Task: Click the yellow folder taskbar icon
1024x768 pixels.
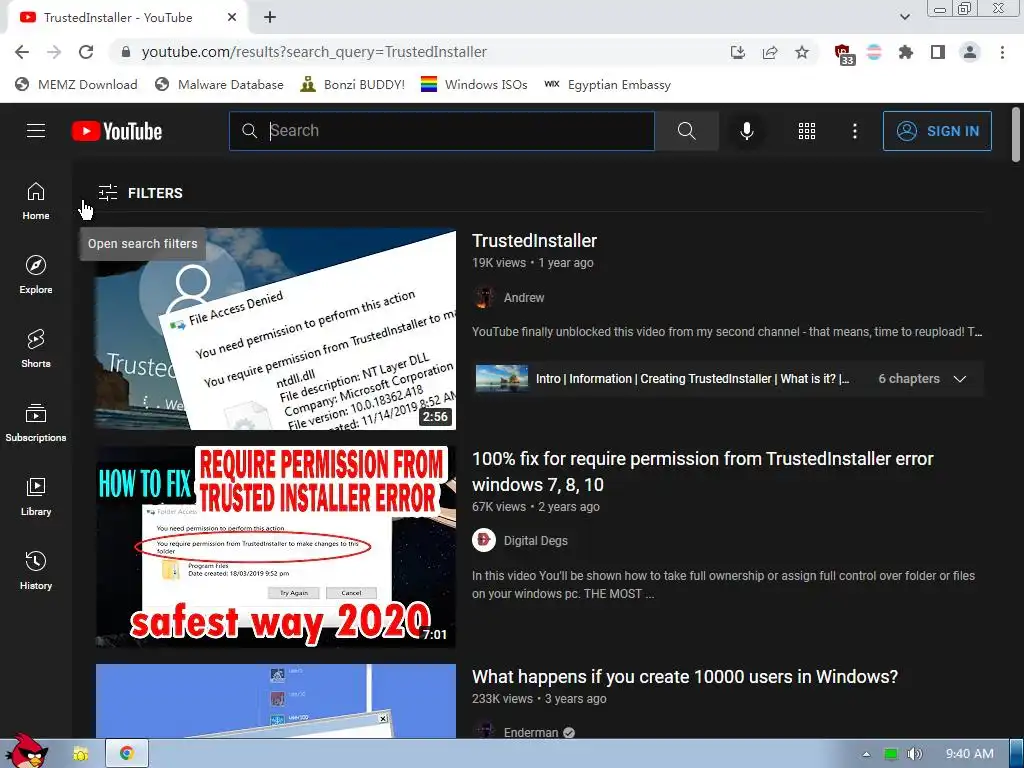Action: [x=80, y=754]
